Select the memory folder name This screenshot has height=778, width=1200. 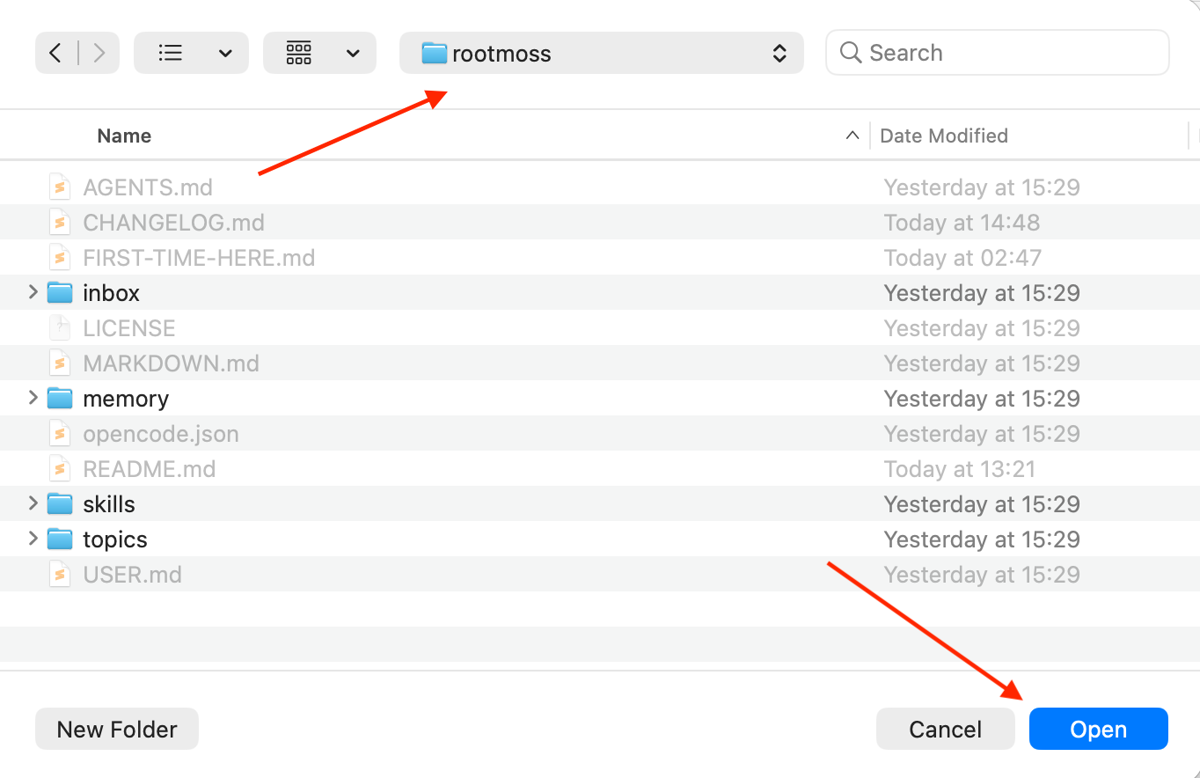(x=126, y=398)
